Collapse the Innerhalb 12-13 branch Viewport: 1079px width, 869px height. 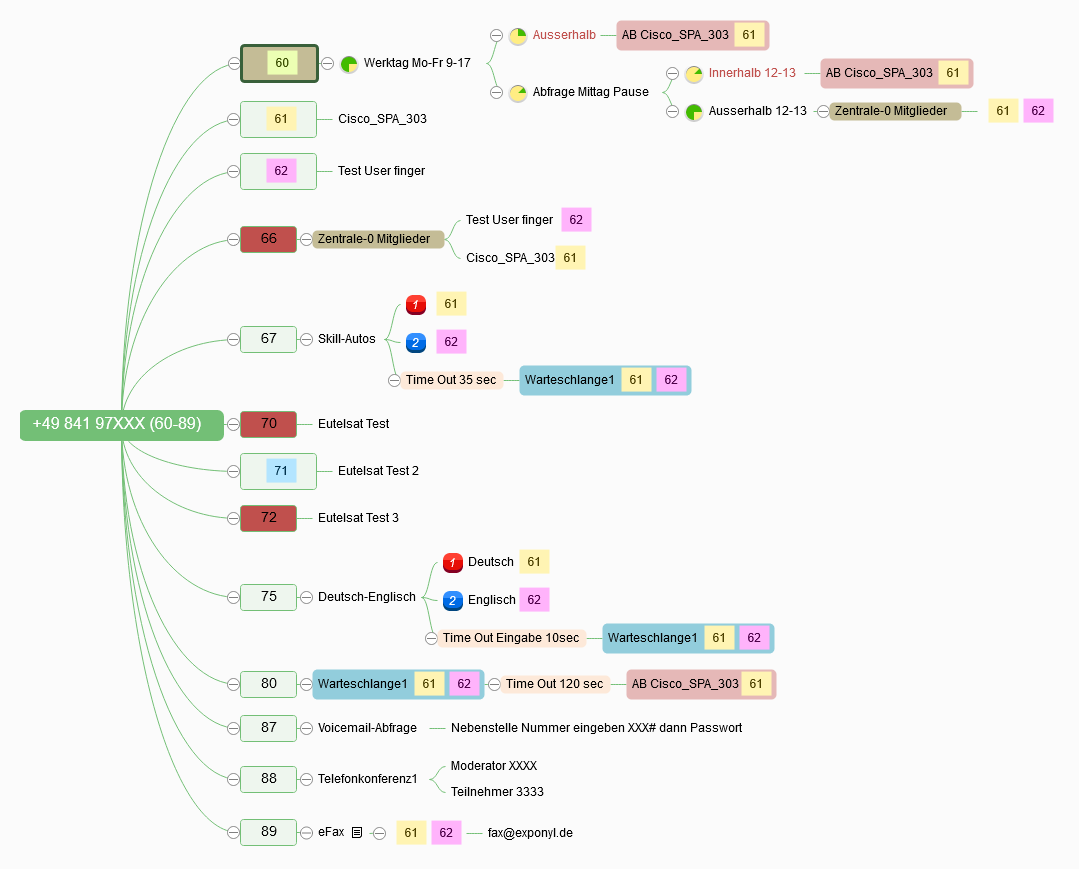click(x=672, y=73)
